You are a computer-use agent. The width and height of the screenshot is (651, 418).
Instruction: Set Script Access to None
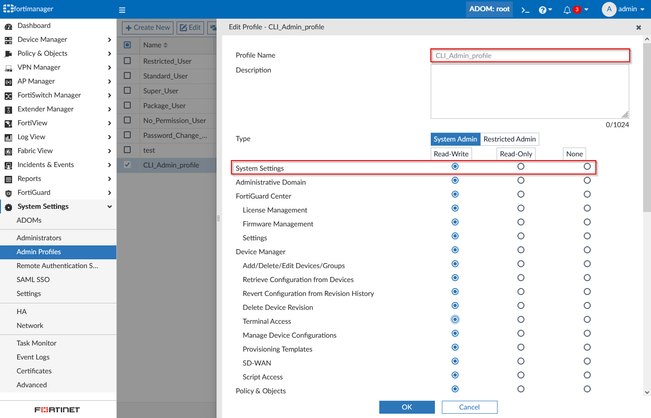pyautogui.click(x=587, y=375)
